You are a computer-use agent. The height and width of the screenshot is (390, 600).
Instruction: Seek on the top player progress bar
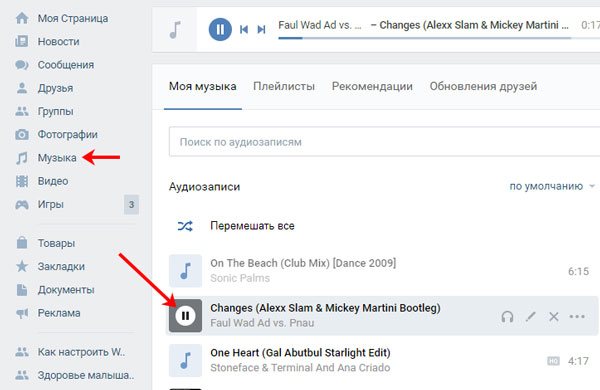425,38
